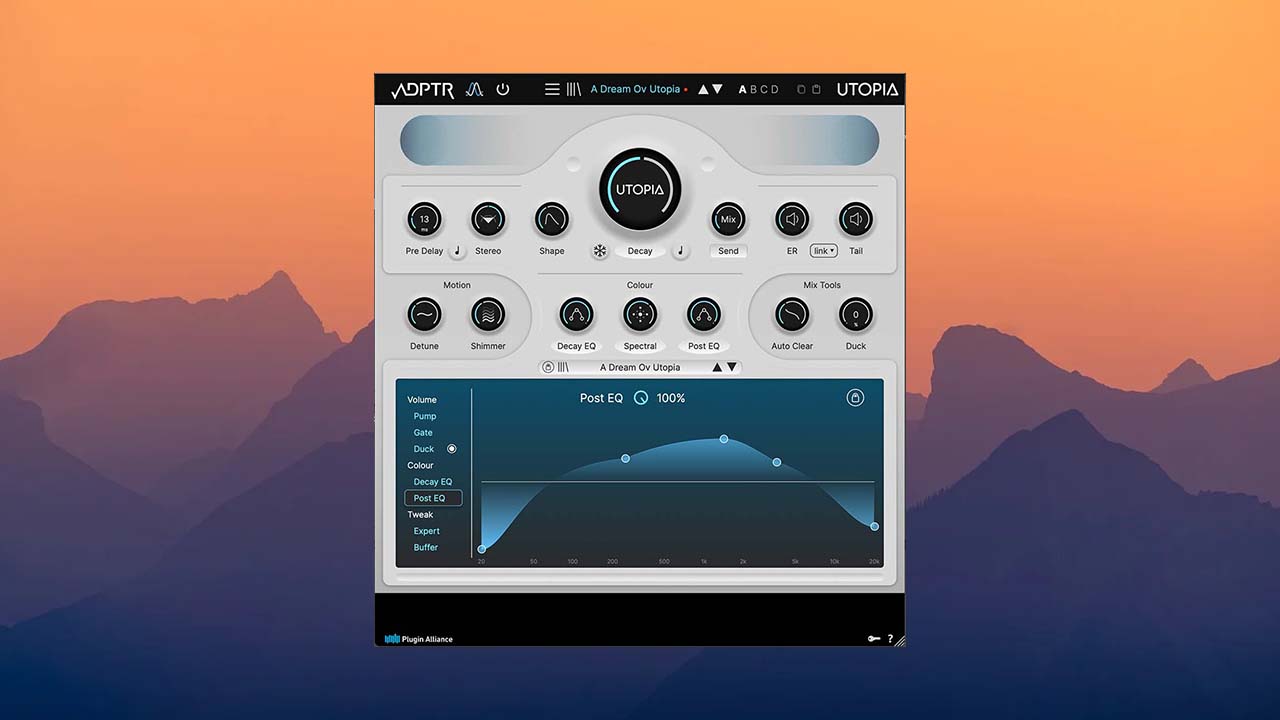Open the link dropdown between ER and Tail

tap(823, 251)
